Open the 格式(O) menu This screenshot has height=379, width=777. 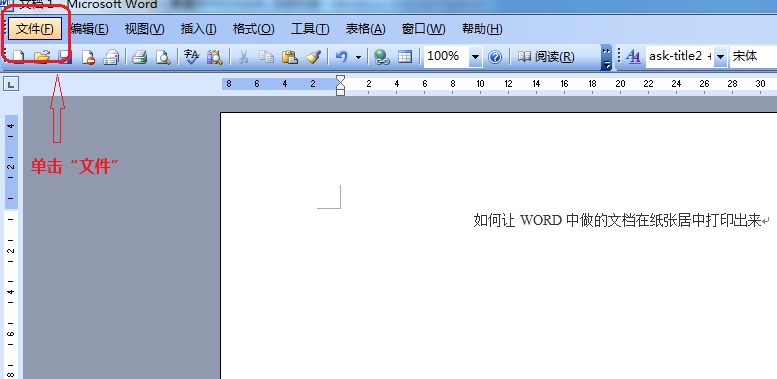(253, 29)
